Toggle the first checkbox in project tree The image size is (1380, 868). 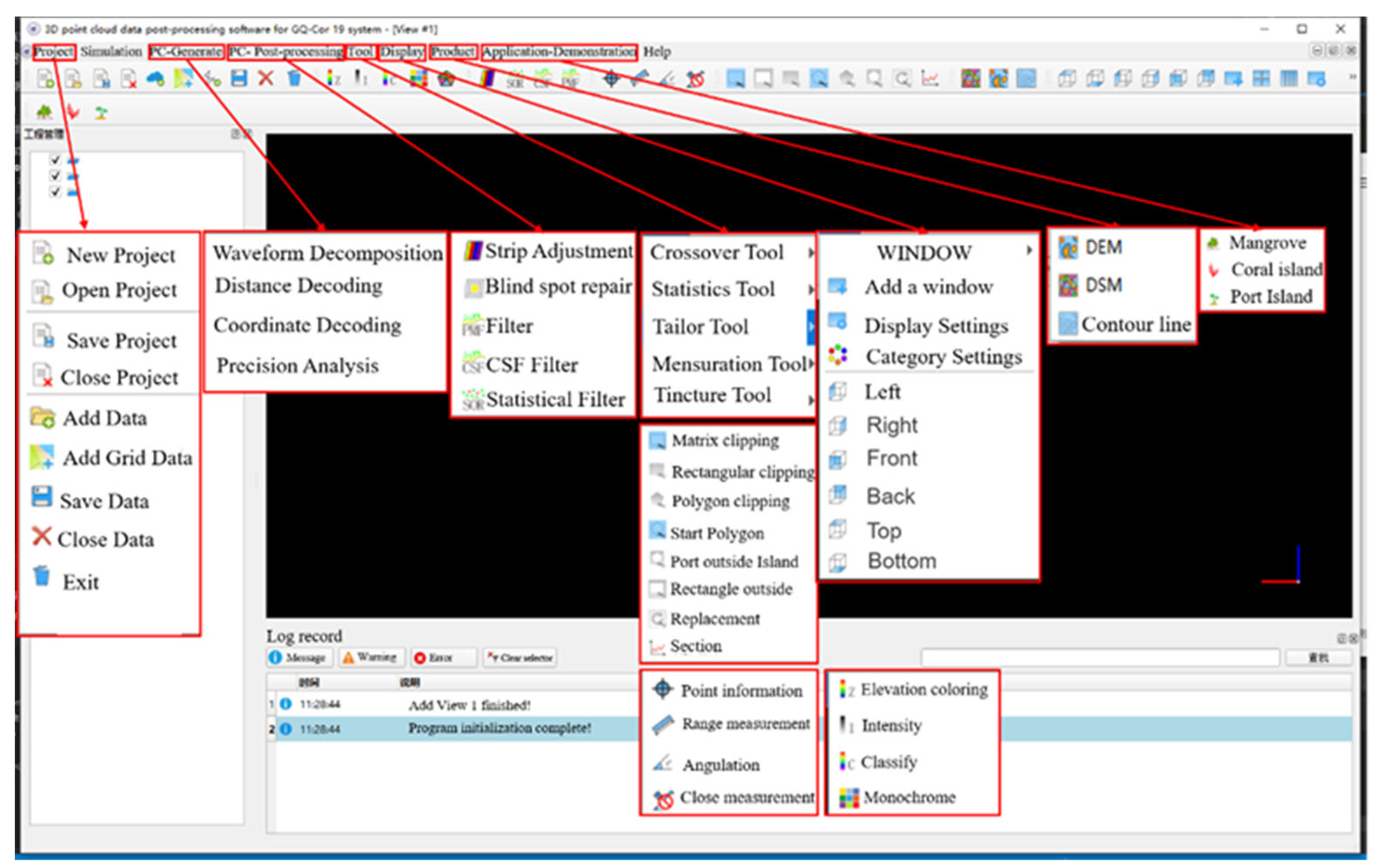(x=55, y=159)
